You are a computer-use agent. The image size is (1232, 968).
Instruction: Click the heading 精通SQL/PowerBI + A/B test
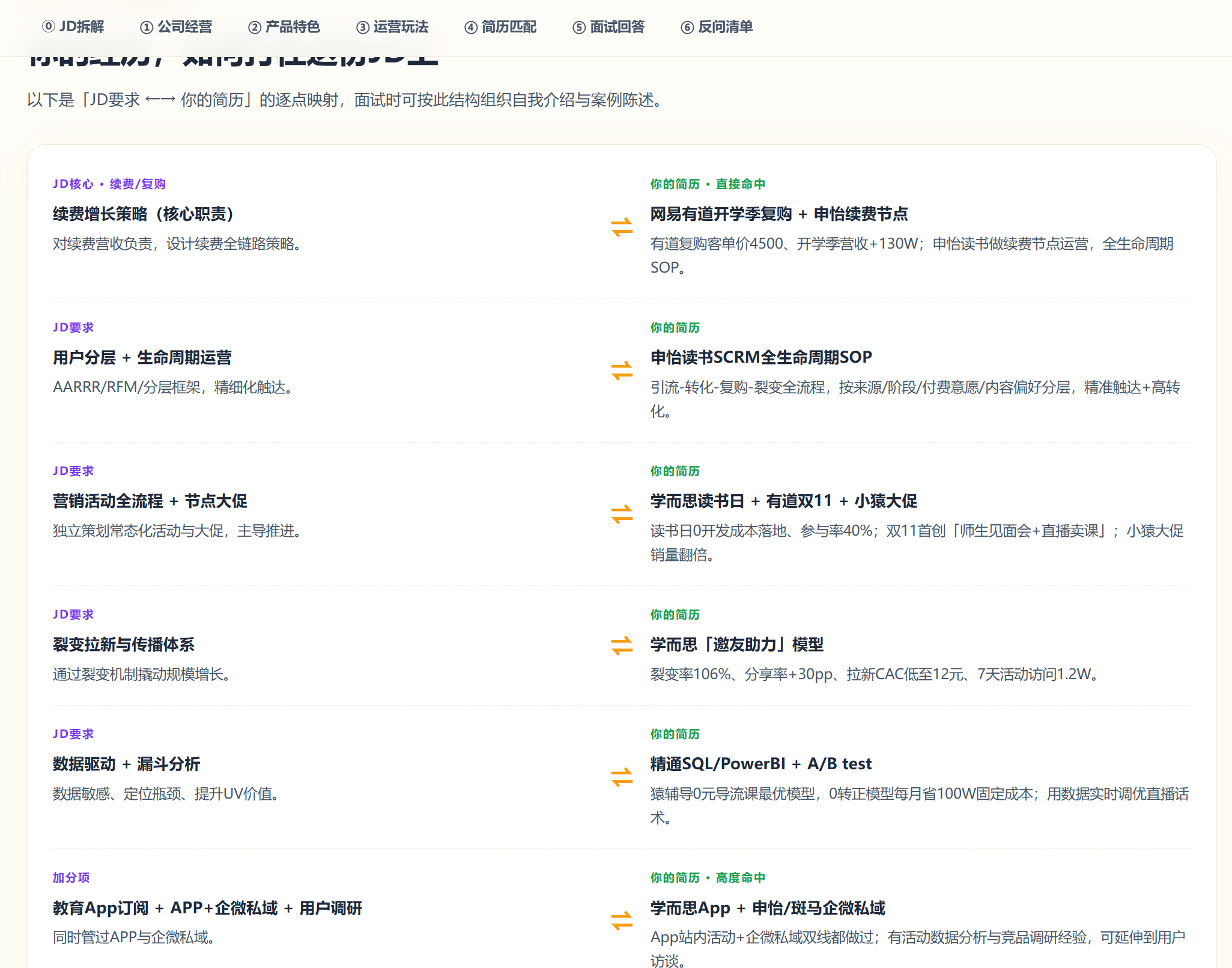[x=761, y=764]
